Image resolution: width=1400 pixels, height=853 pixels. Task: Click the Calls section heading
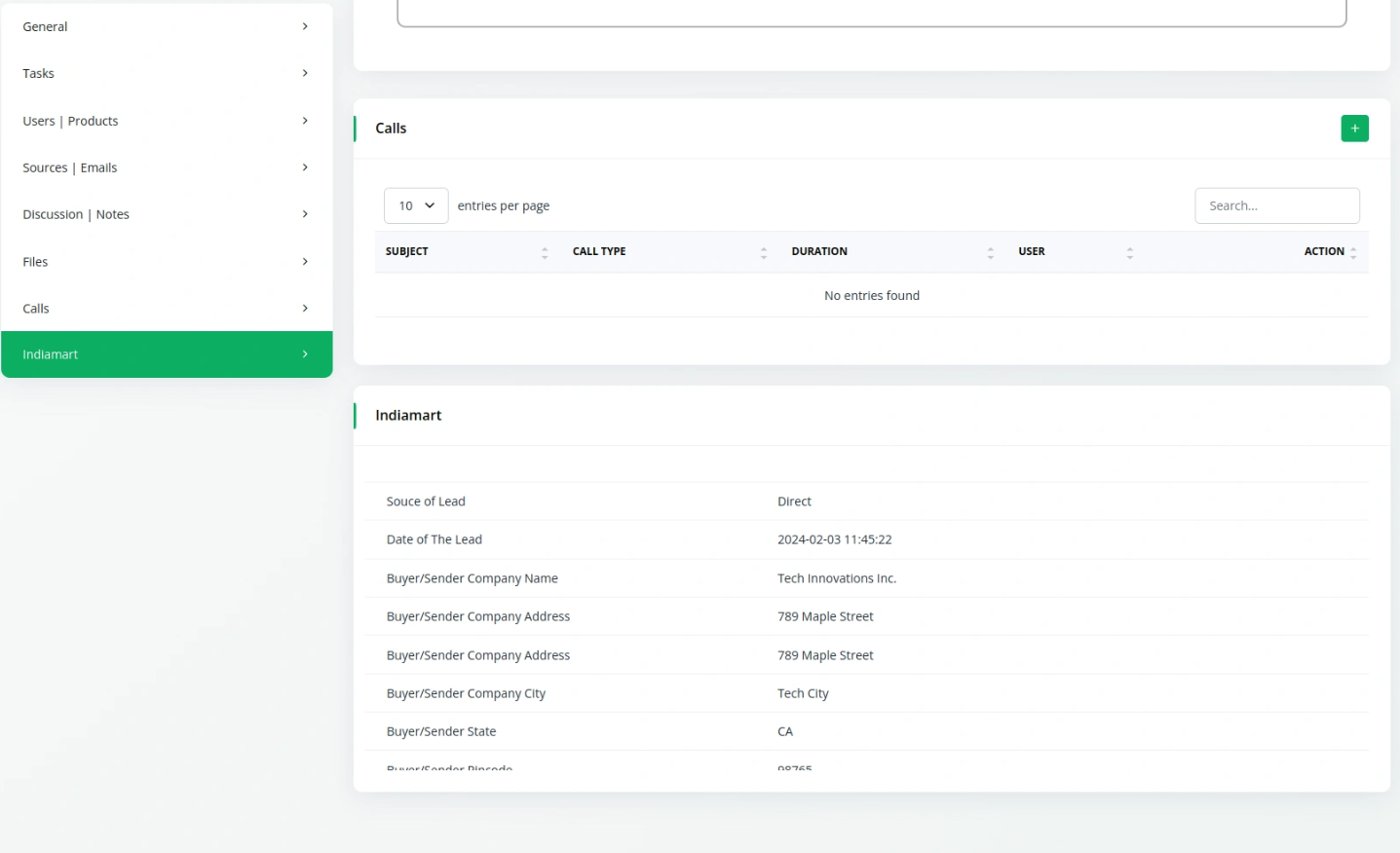[391, 129]
